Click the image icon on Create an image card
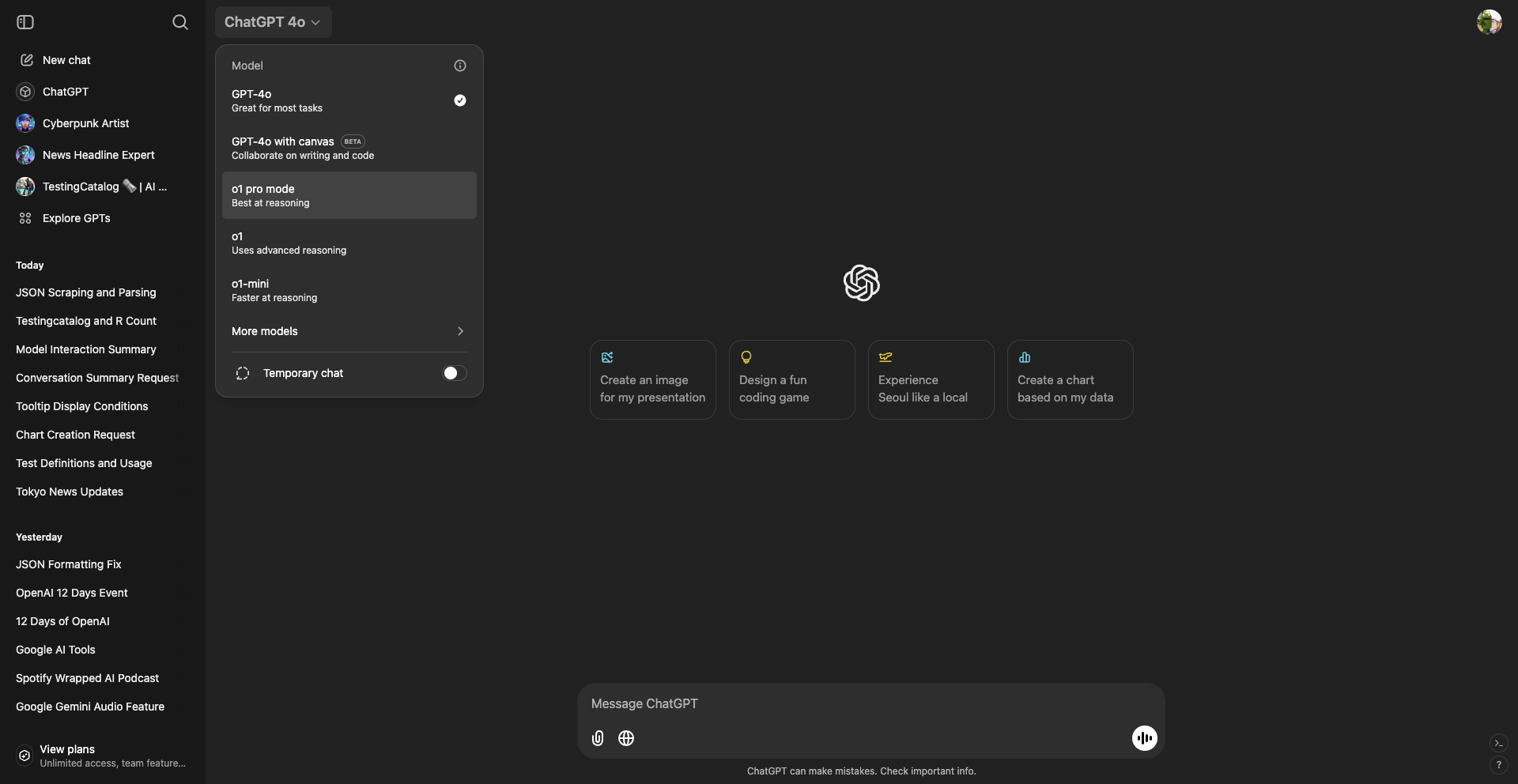This screenshot has height=784, width=1518. (x=607, y=357)
